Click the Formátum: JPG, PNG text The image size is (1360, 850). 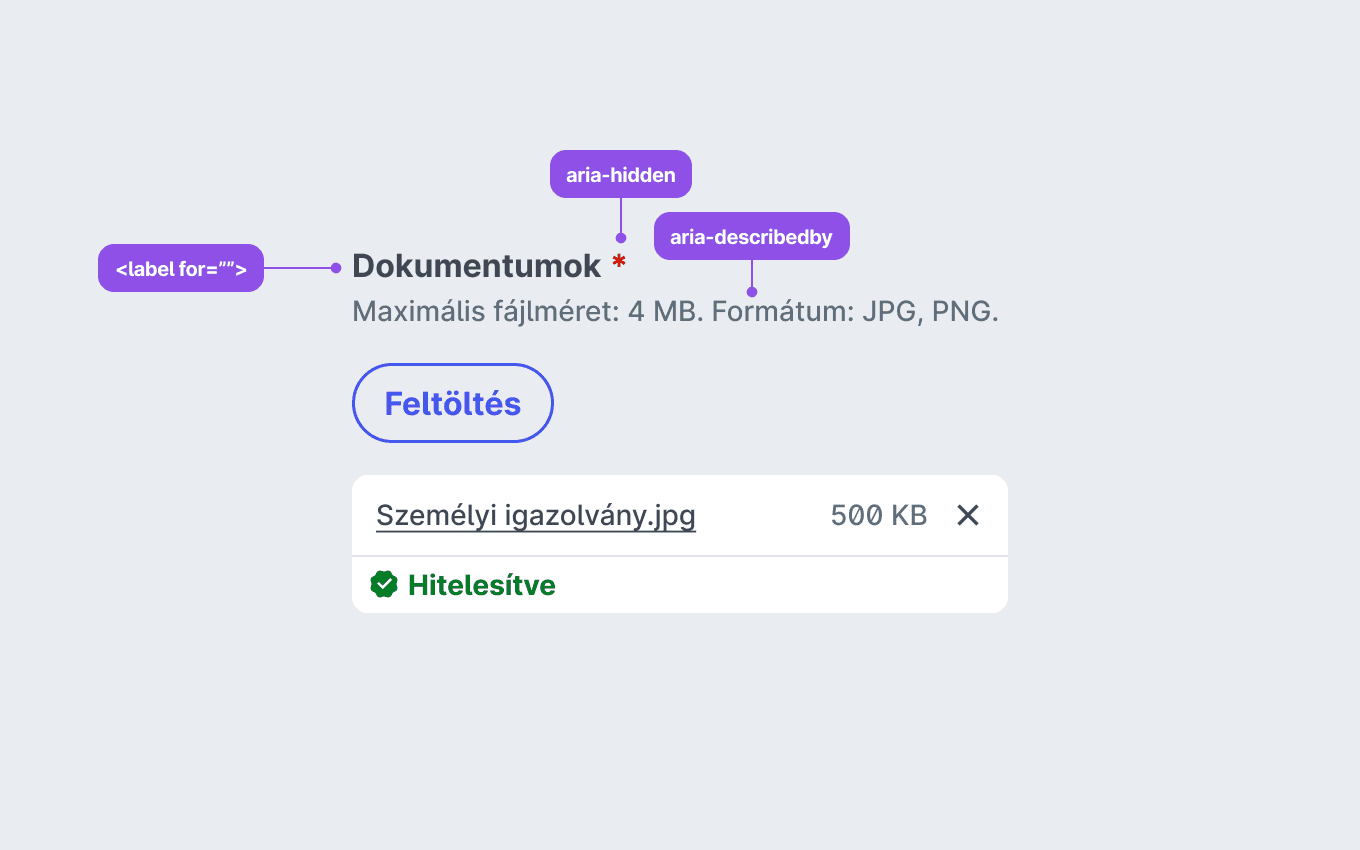[x=855, y=312]
